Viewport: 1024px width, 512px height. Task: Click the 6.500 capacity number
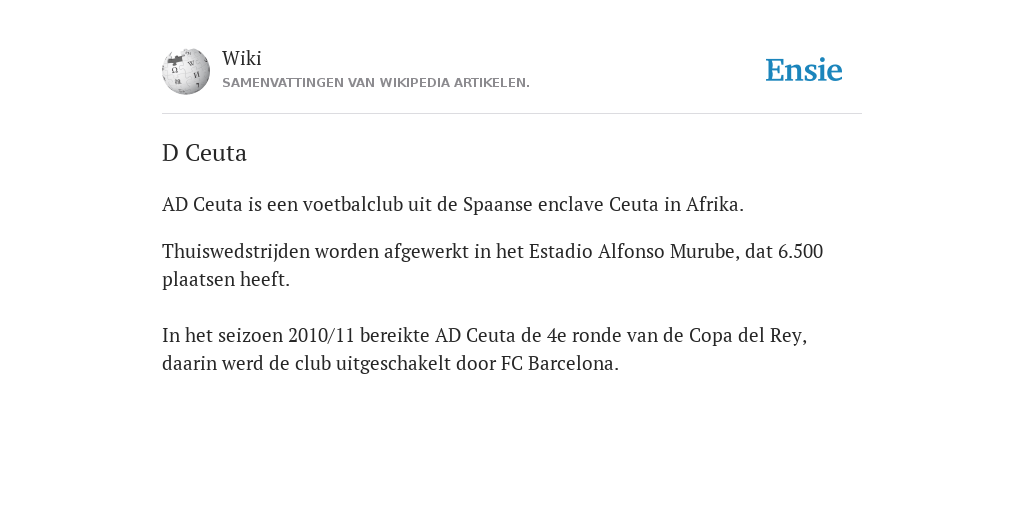(x=801, y=251)
